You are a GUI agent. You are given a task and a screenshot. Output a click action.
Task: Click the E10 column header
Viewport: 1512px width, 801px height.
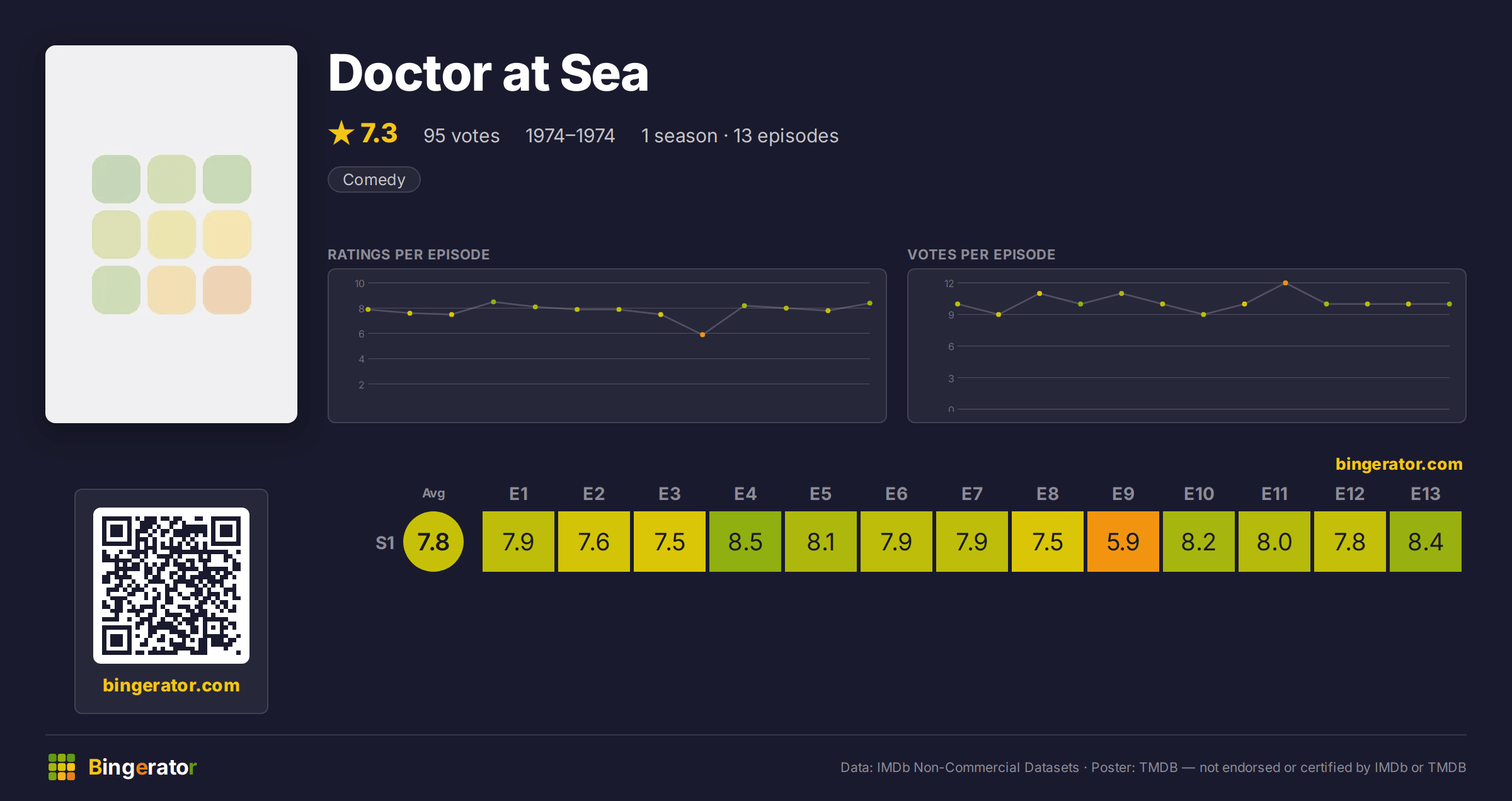(x=1199, y=494)
